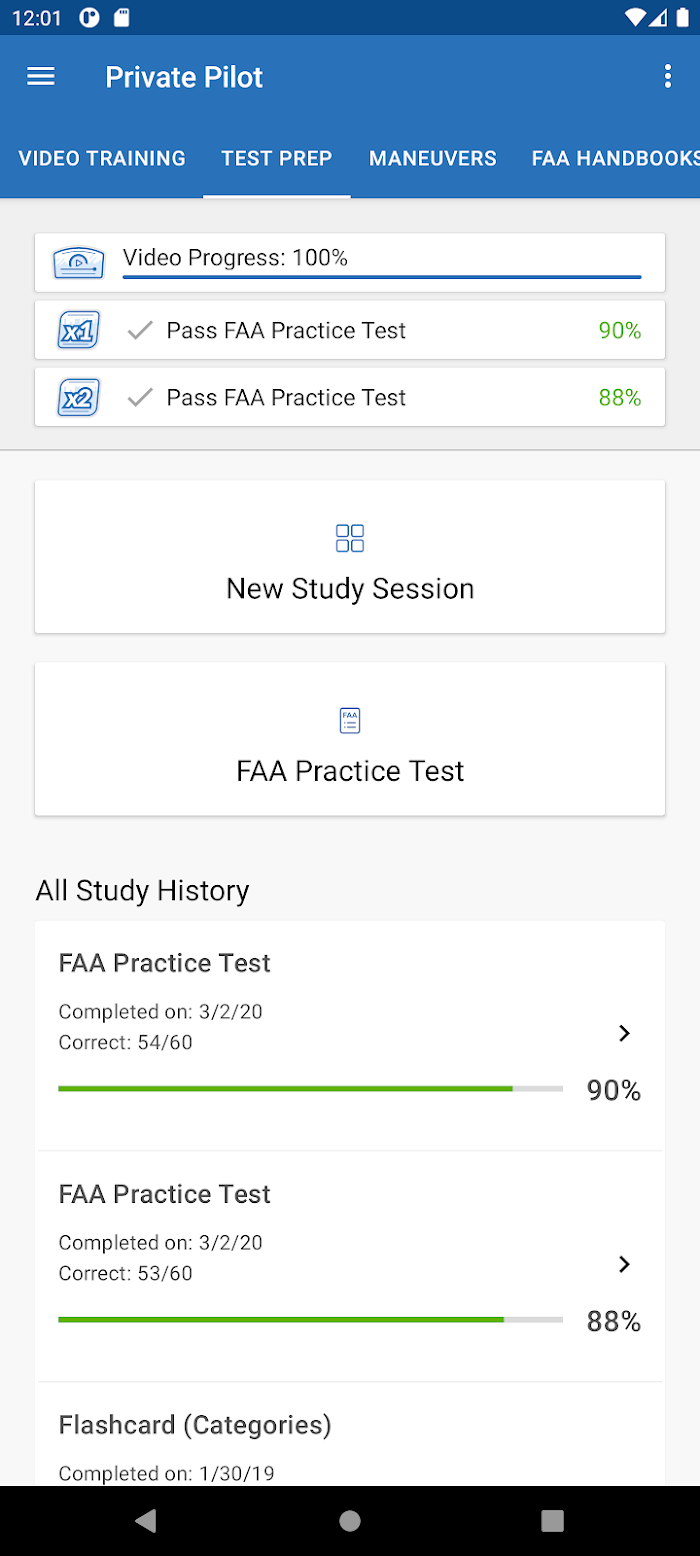Tap the Android back navigation button
700x1556 pixels.
click(x=147, y=1521)
